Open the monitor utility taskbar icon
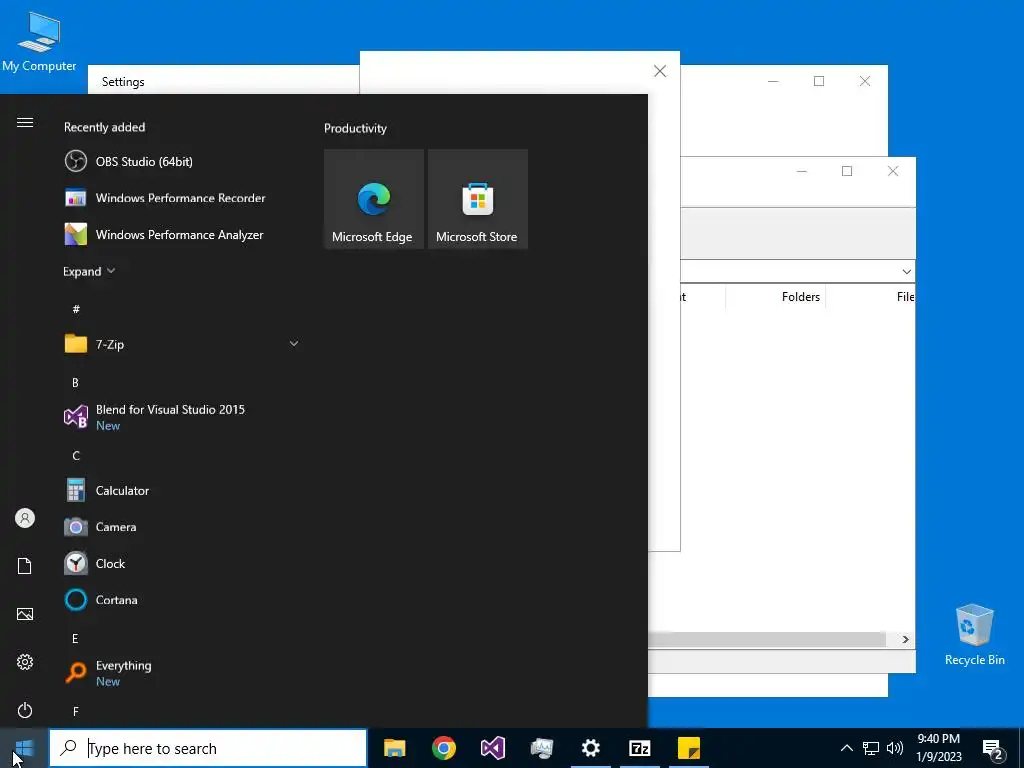Viewport: 1024px width, 768px height. (541, 748)
